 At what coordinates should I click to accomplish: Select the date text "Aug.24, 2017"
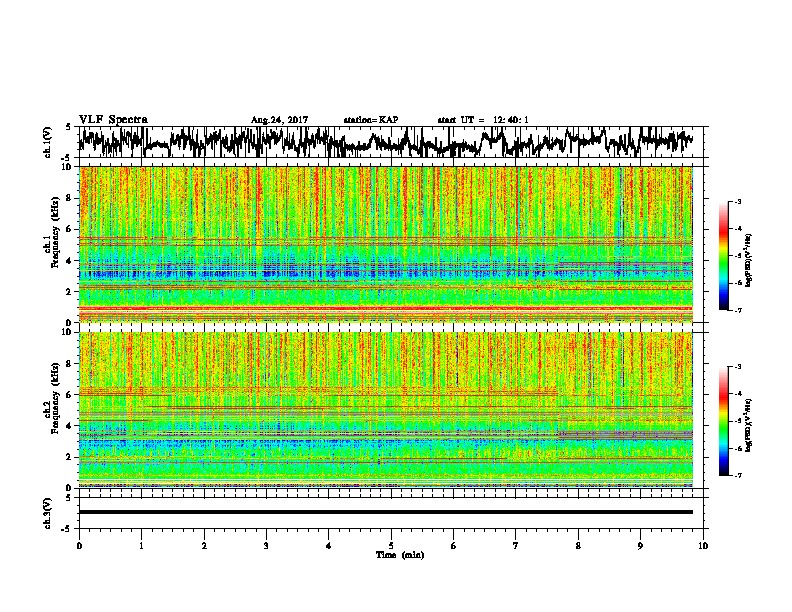pos(279,120)
